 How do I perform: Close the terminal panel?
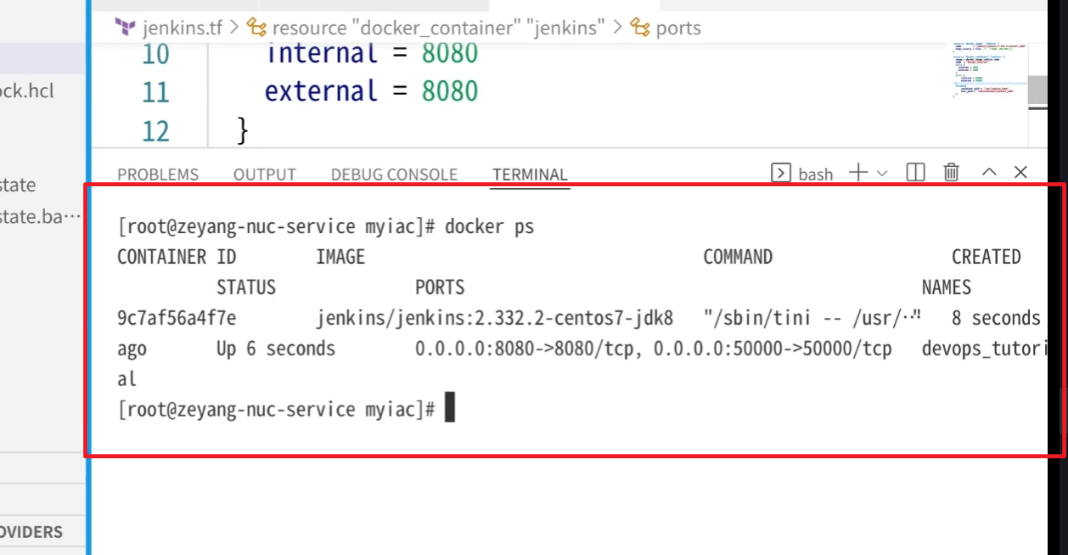coord(1020,172)
